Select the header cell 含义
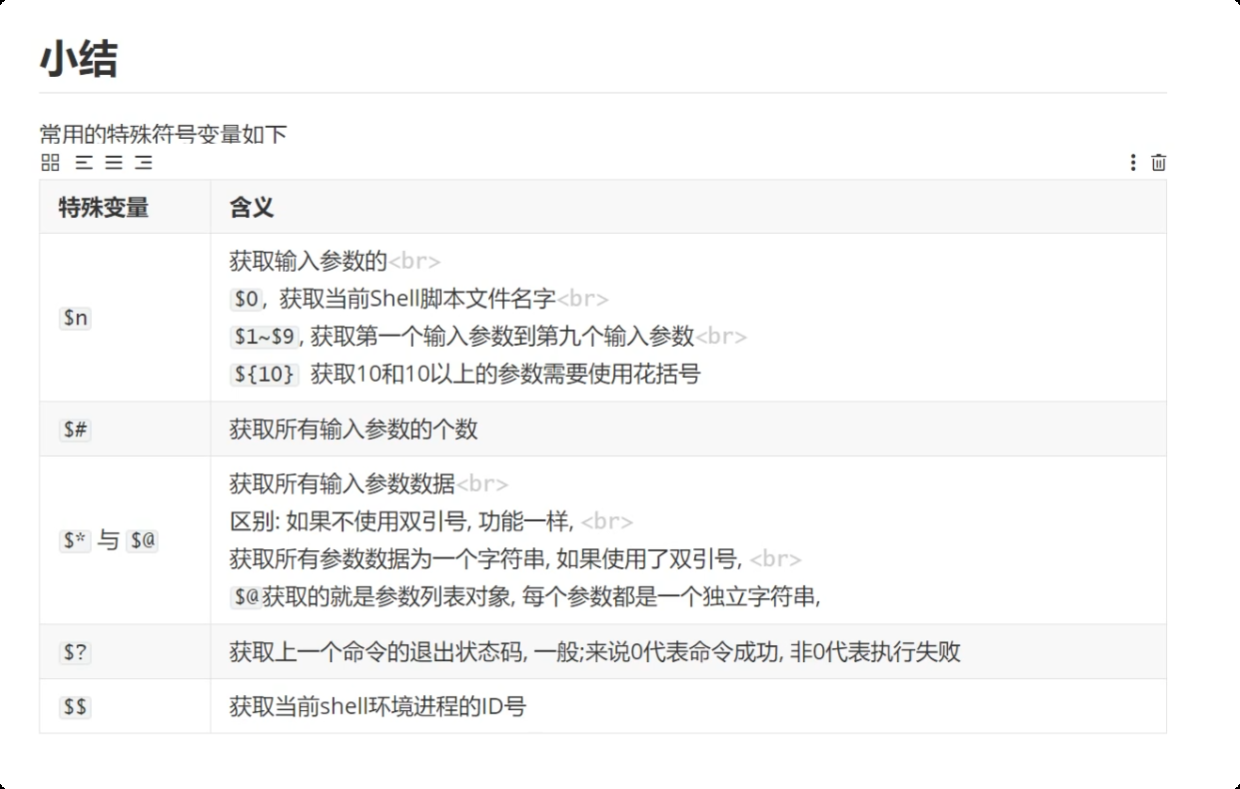 (688, 207)
